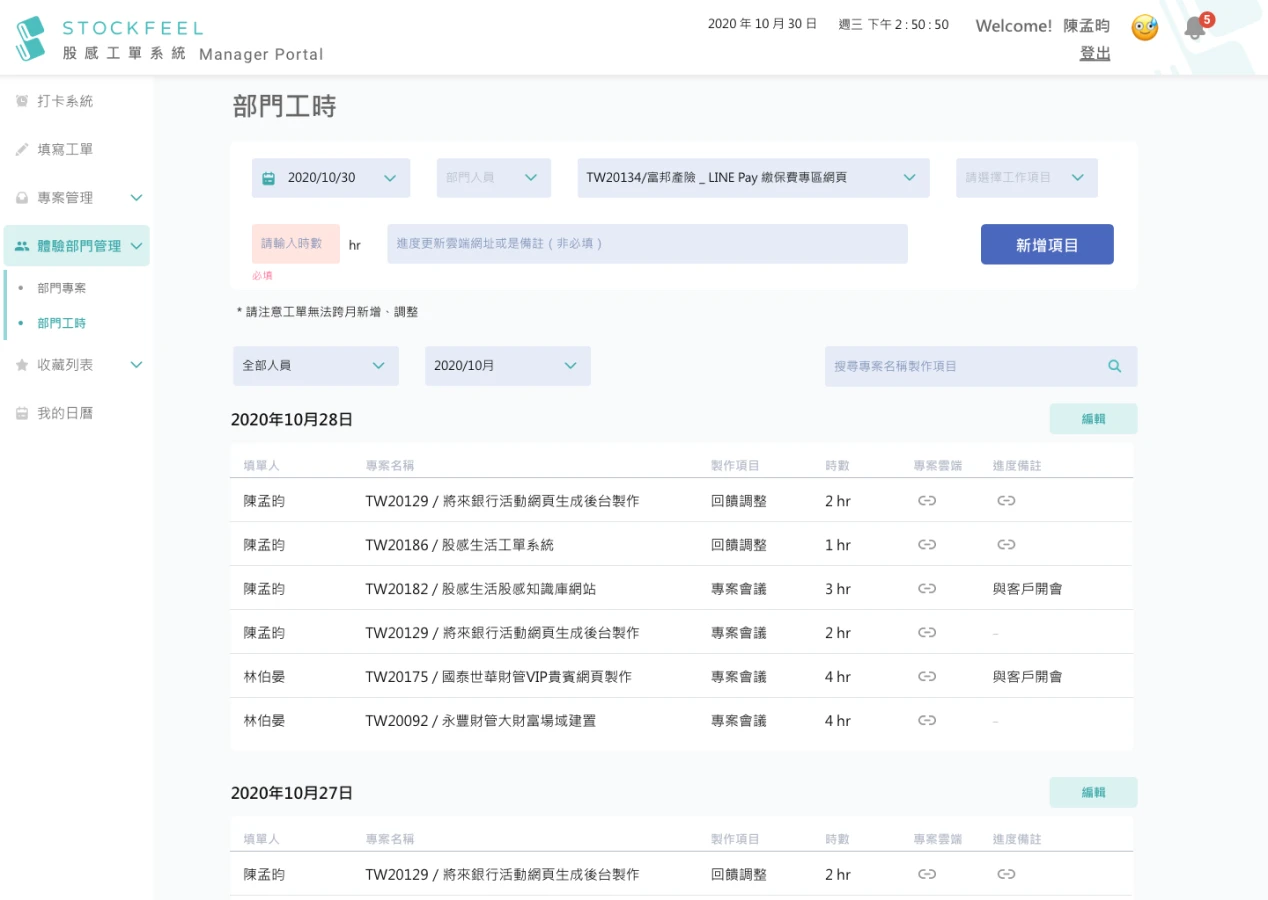Open the 專案雲端 link icon for TW20186 row
The height and width of the screenshot is (900, 1268).
click(x=927, y=545)
